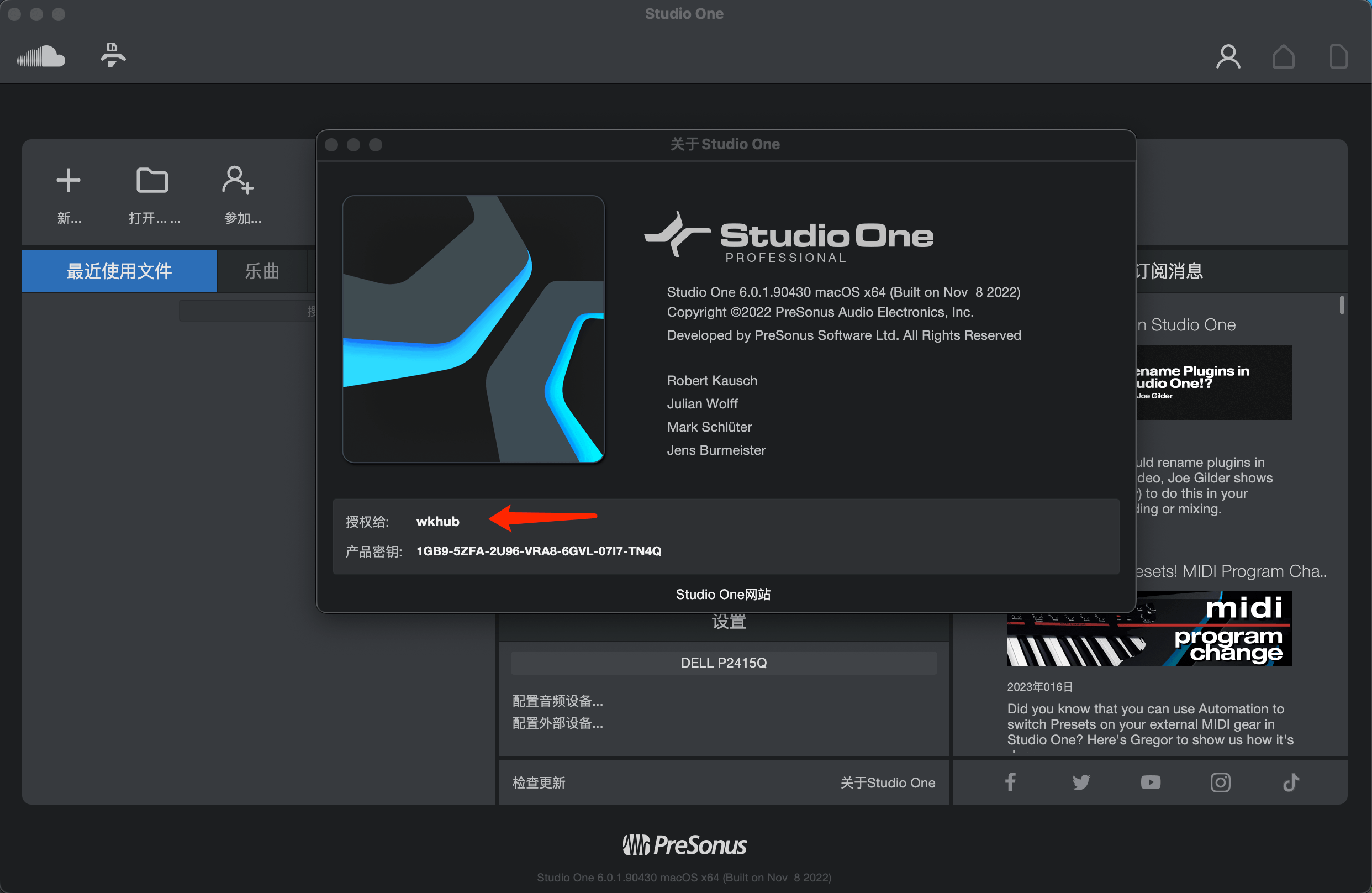
Task: Go to Start page home icon
Action: click(1283, 56)
